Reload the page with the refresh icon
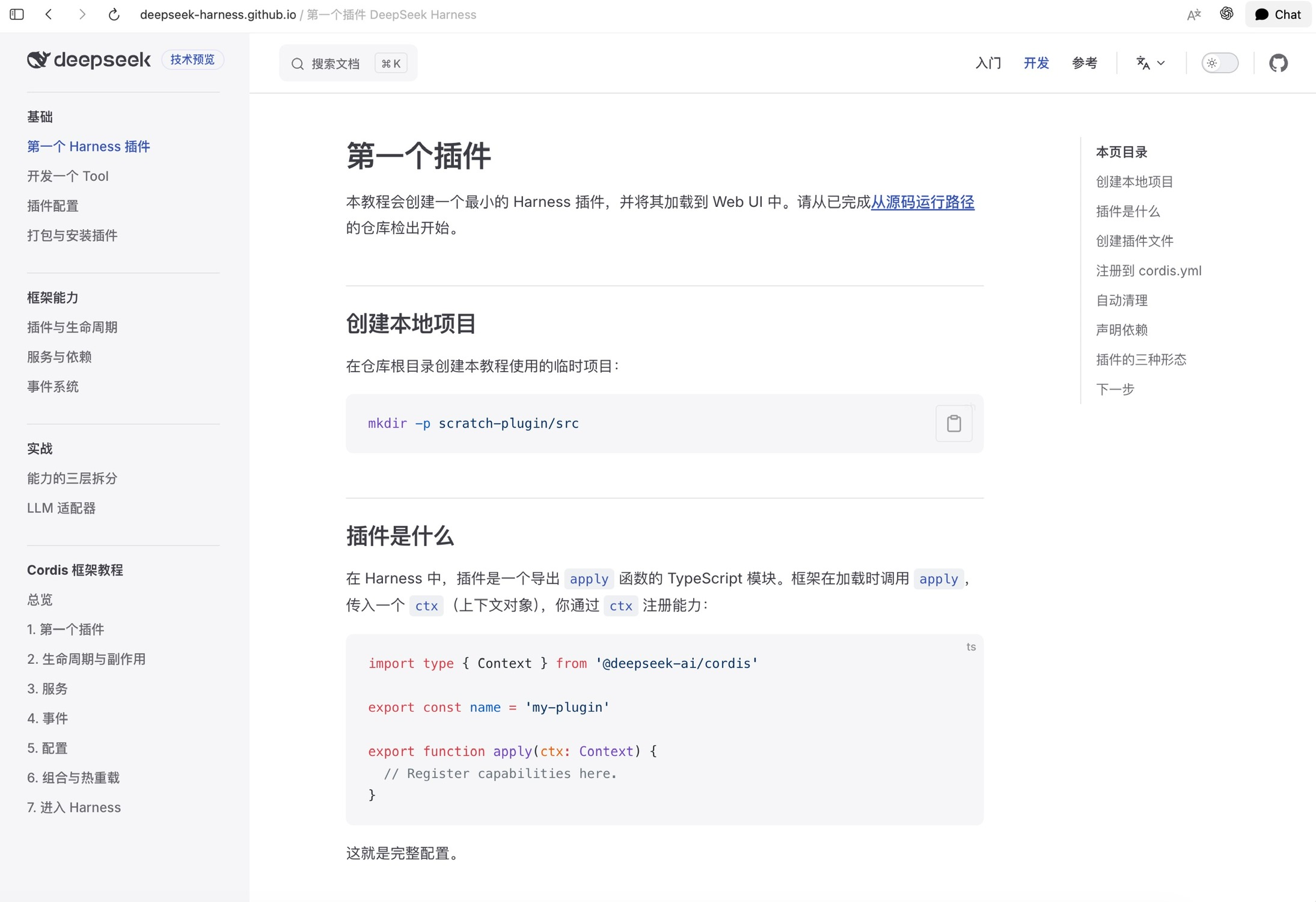 pyautogui.click(x=114, y=14)
